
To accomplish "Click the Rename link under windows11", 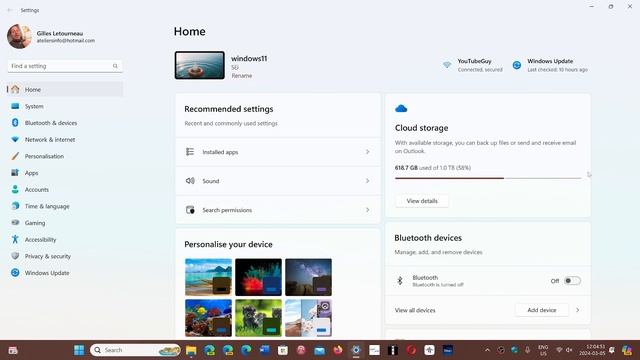I will pos(242,76).
